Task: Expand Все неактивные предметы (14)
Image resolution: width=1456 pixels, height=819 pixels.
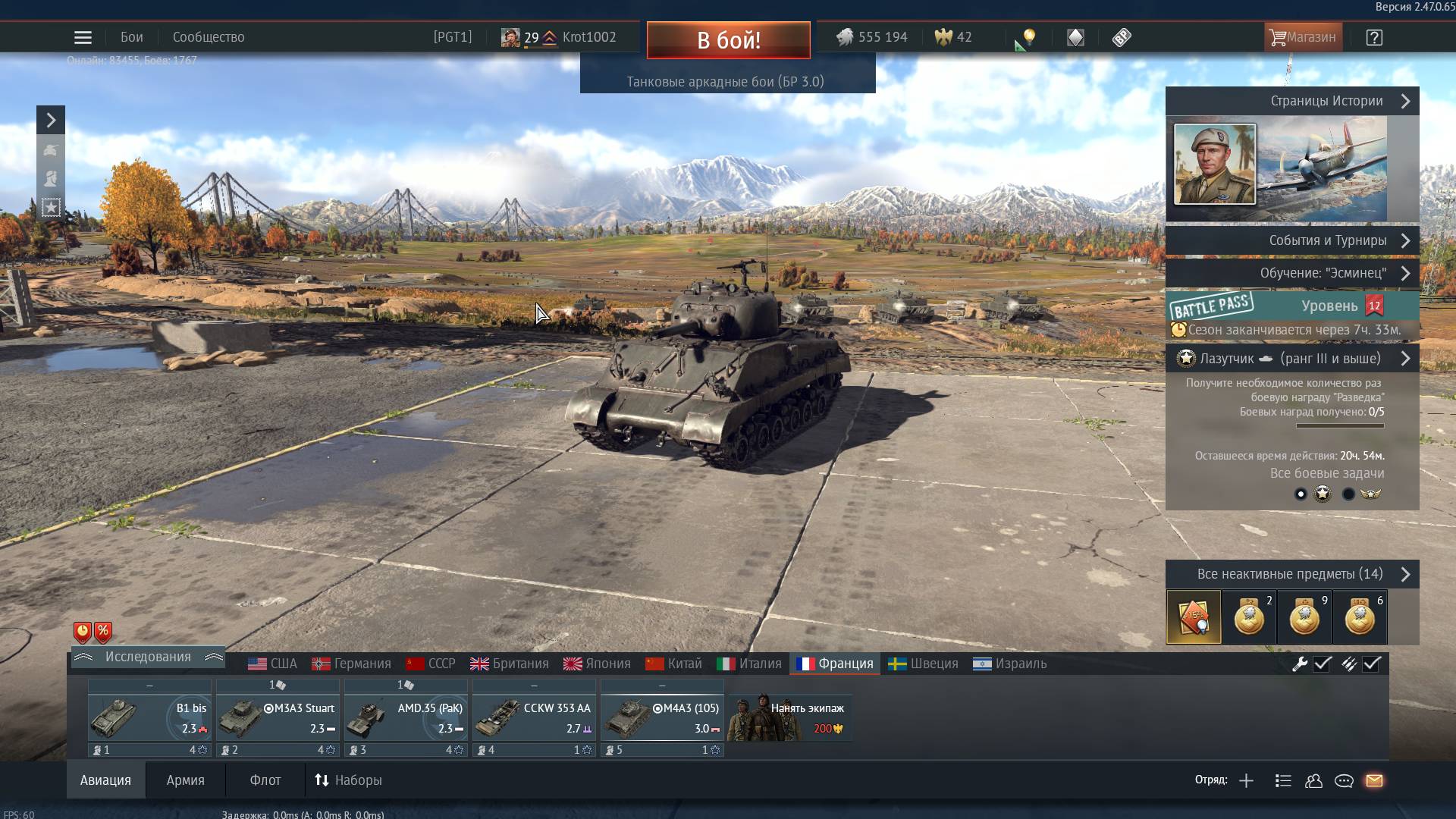Action: 1292,574
